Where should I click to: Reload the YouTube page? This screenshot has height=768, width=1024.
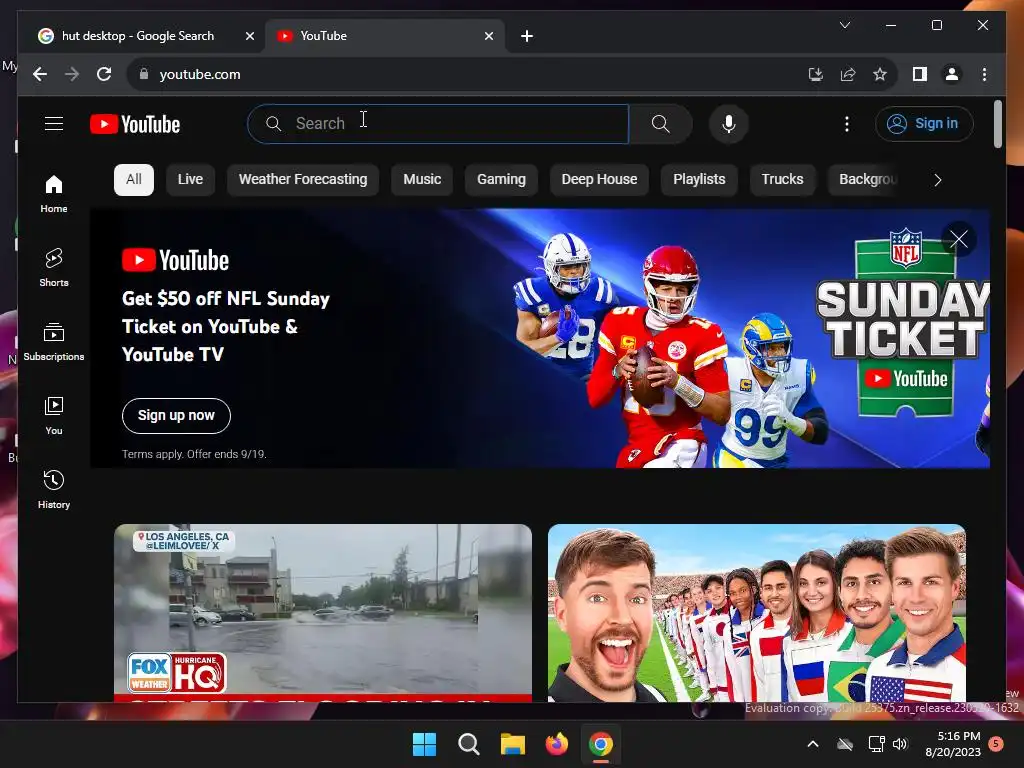(104, 74)
